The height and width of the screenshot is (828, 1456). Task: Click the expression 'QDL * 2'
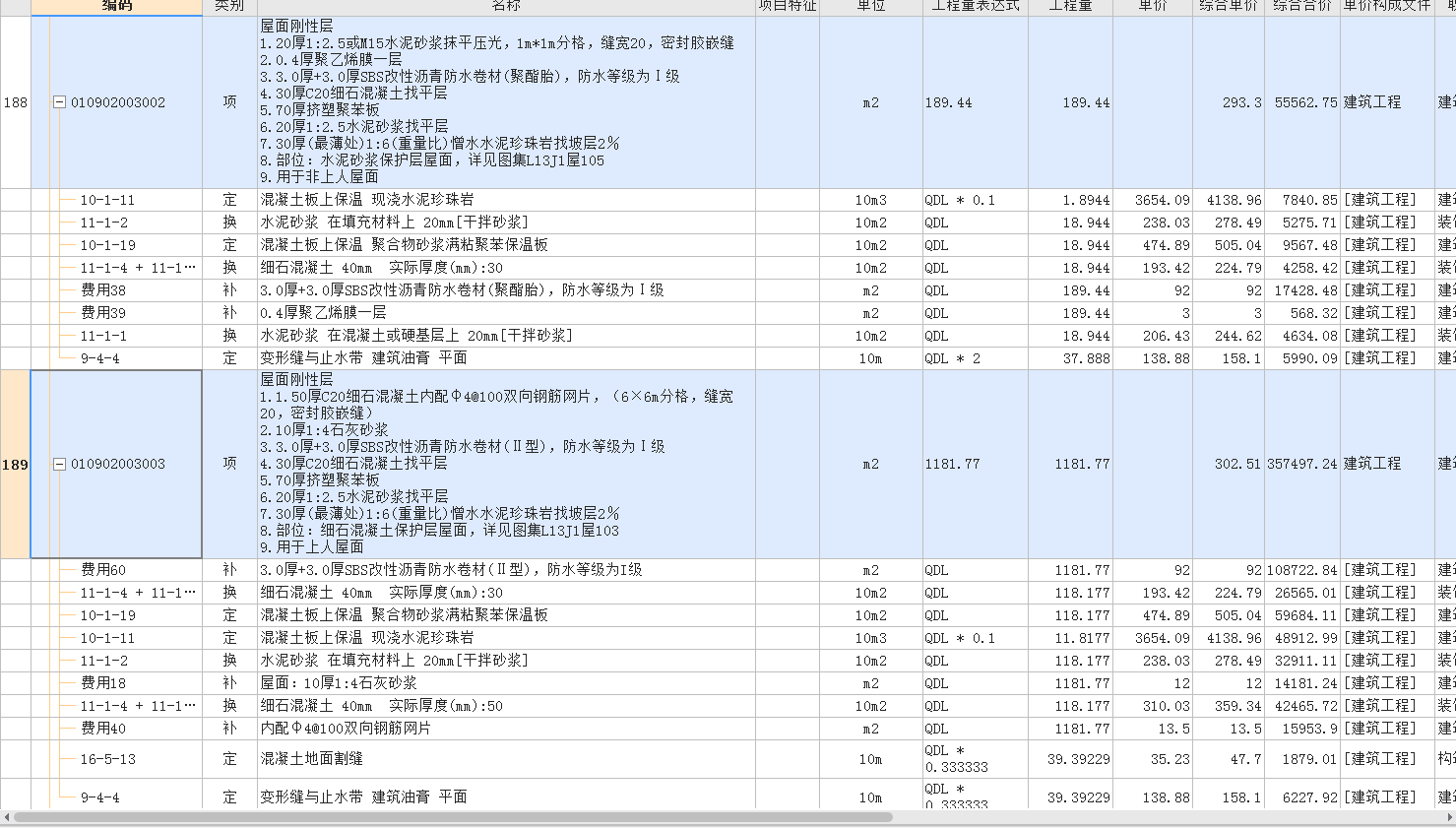tap(952, 358)
